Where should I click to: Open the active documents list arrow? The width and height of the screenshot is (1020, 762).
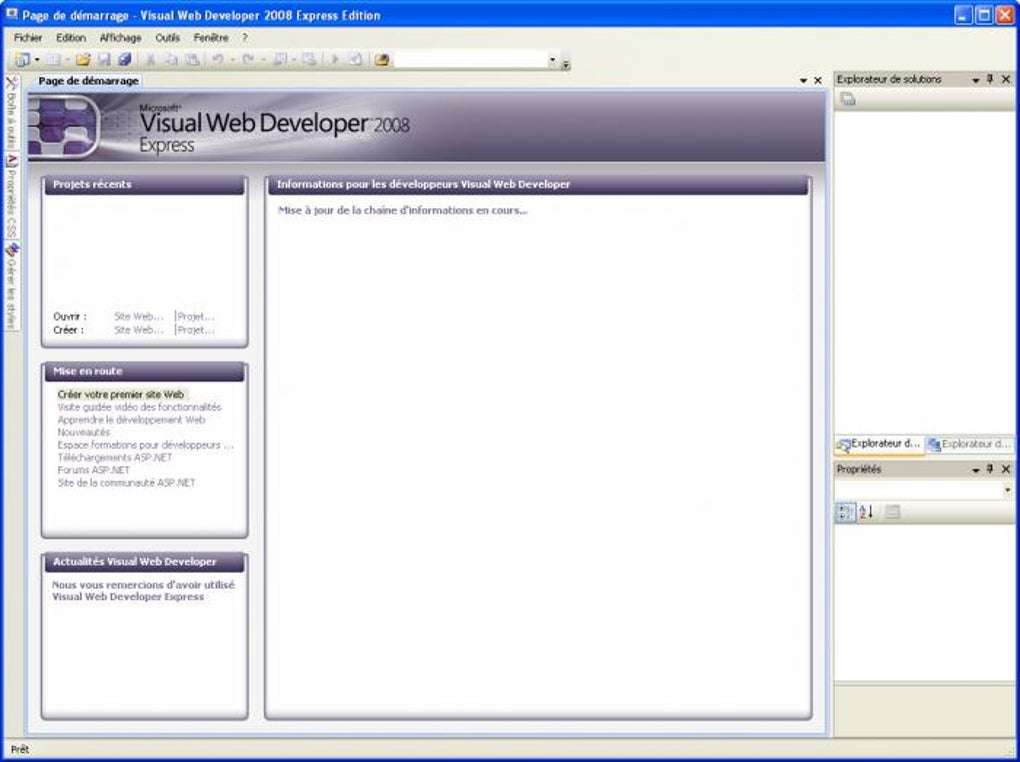803,81
